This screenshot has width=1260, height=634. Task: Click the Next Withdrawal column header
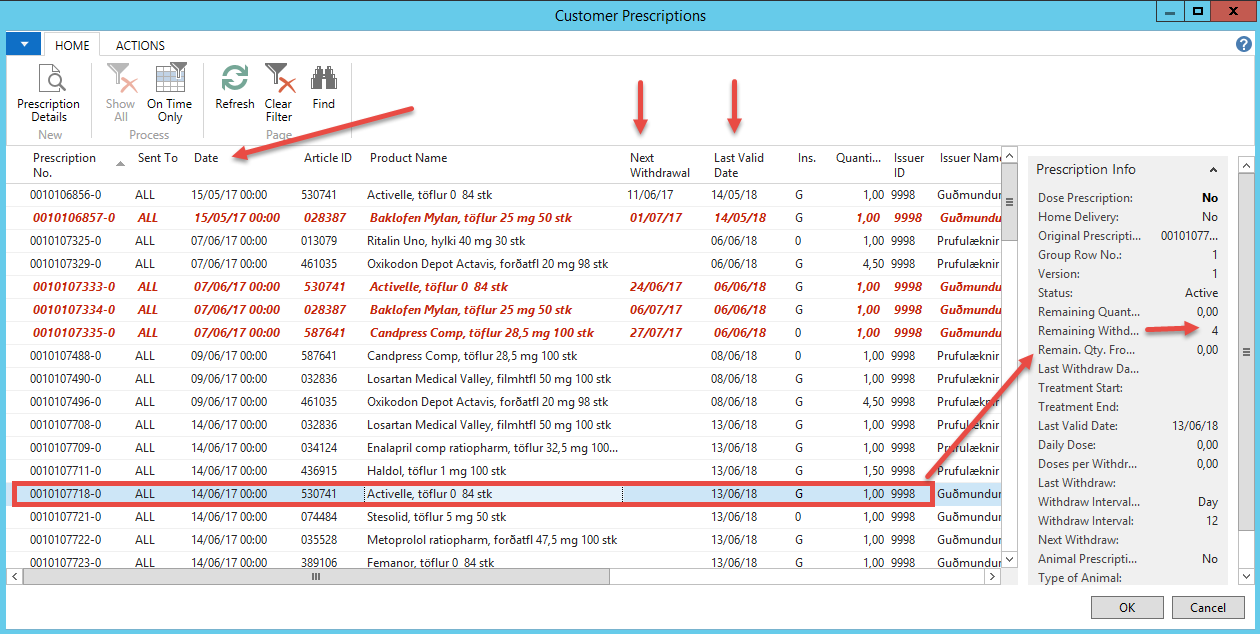659,164
